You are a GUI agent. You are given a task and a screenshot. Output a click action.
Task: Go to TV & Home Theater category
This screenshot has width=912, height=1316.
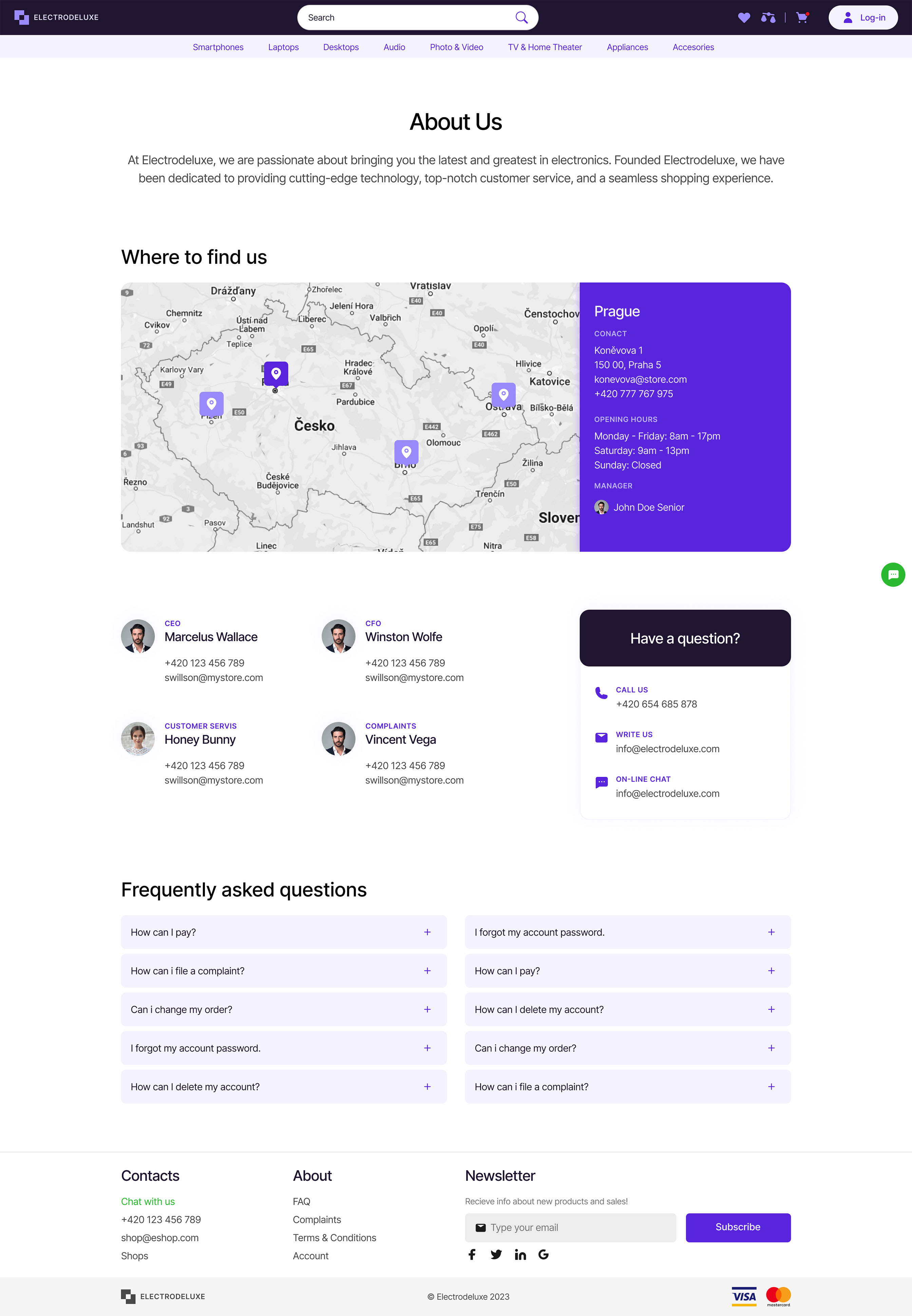click(545, 48)
